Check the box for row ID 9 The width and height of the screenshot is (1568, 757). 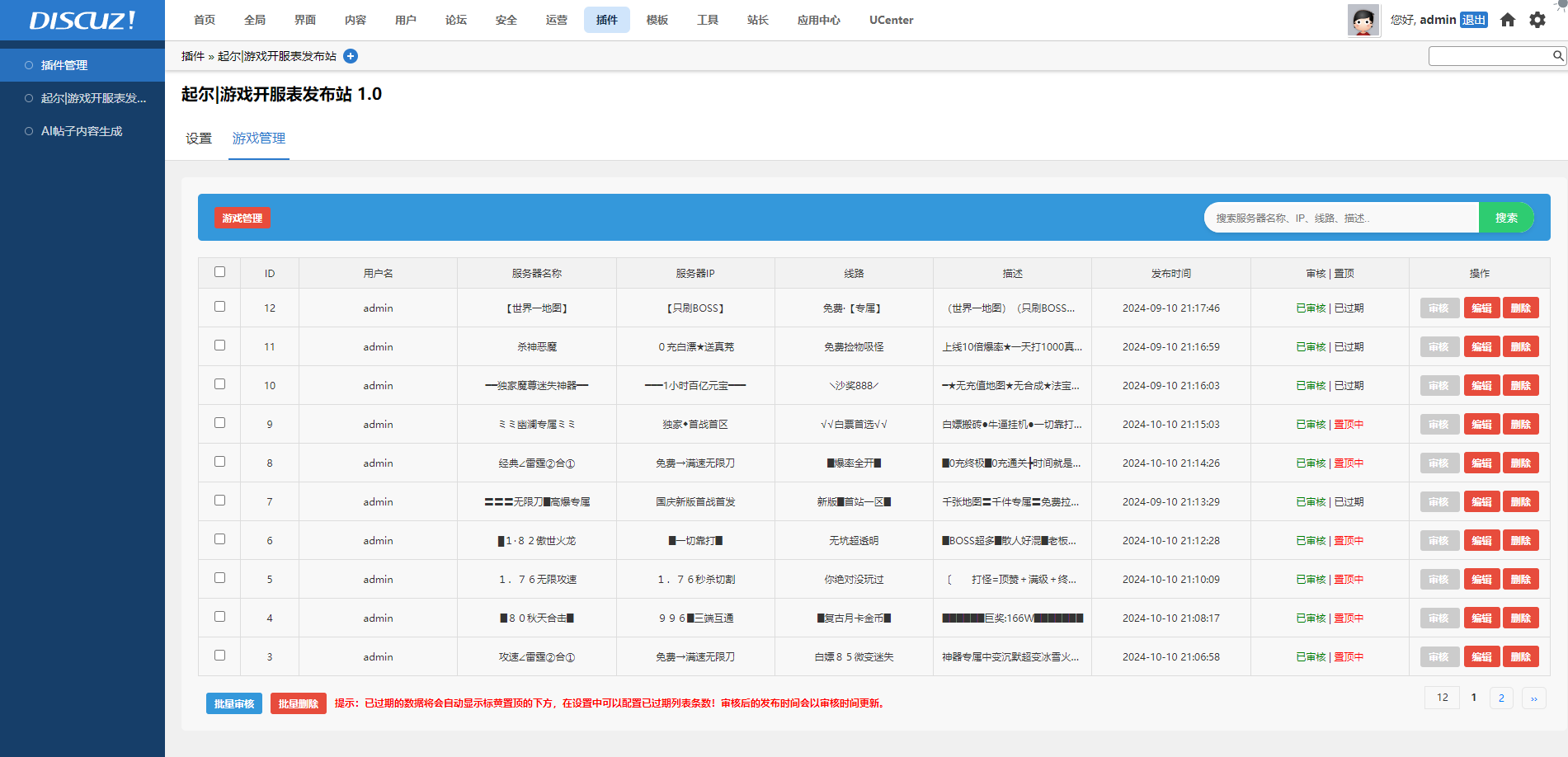click(x=219, y=422)
